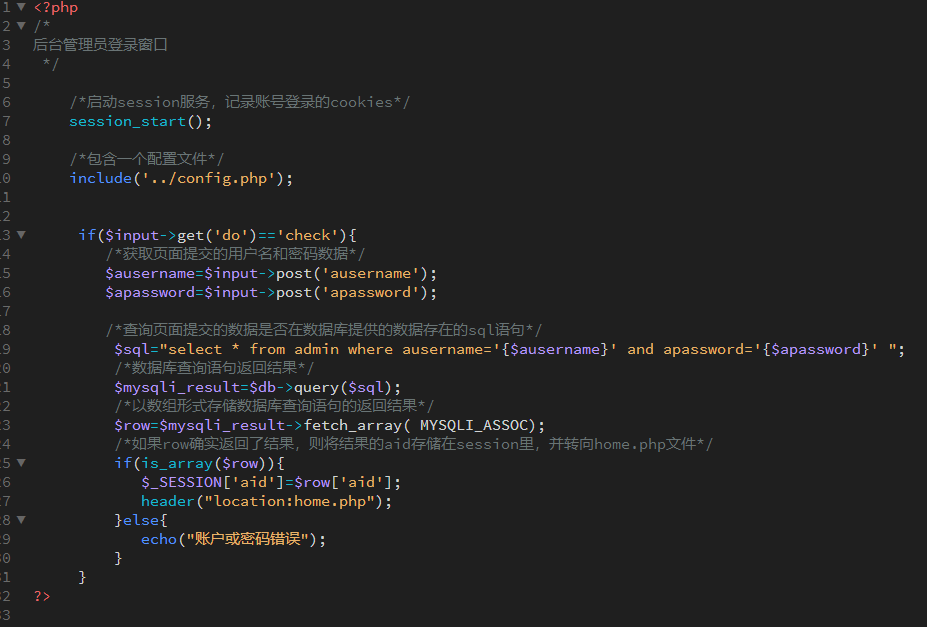927x627 pixels.
Task: Collapse the fold arrow beside <?php
Action: [21, 7]
